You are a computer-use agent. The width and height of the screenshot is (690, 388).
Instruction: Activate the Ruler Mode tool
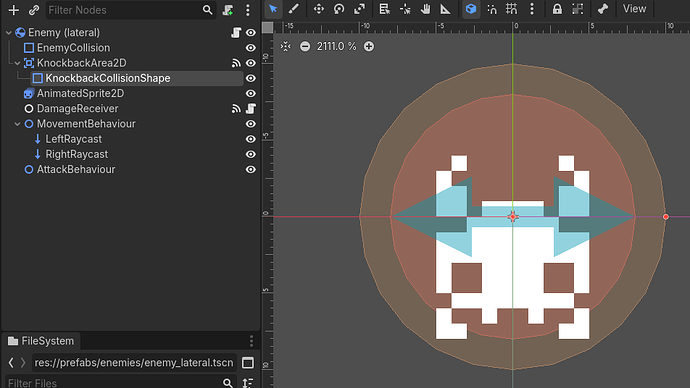[445, 9]
